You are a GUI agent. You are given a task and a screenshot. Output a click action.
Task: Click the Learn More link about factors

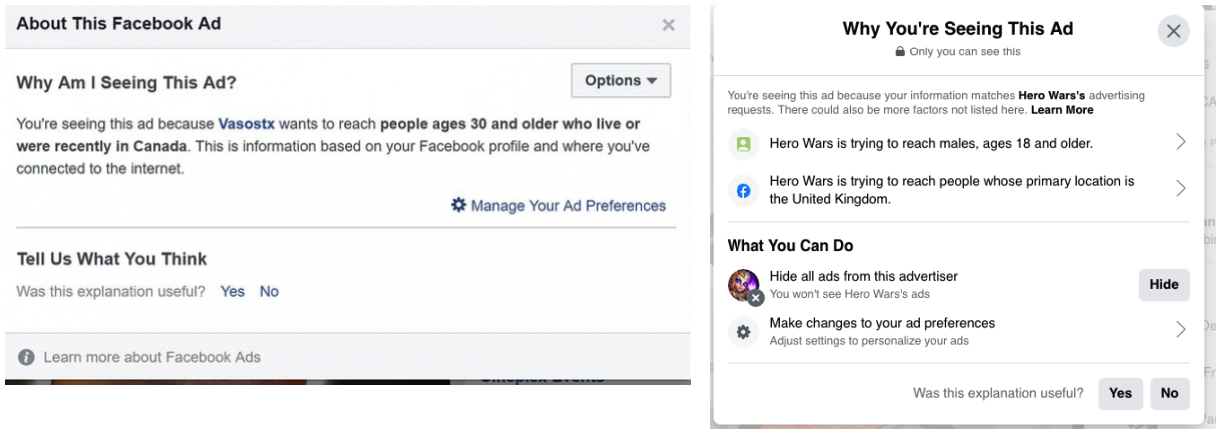tap(1062, 110)
